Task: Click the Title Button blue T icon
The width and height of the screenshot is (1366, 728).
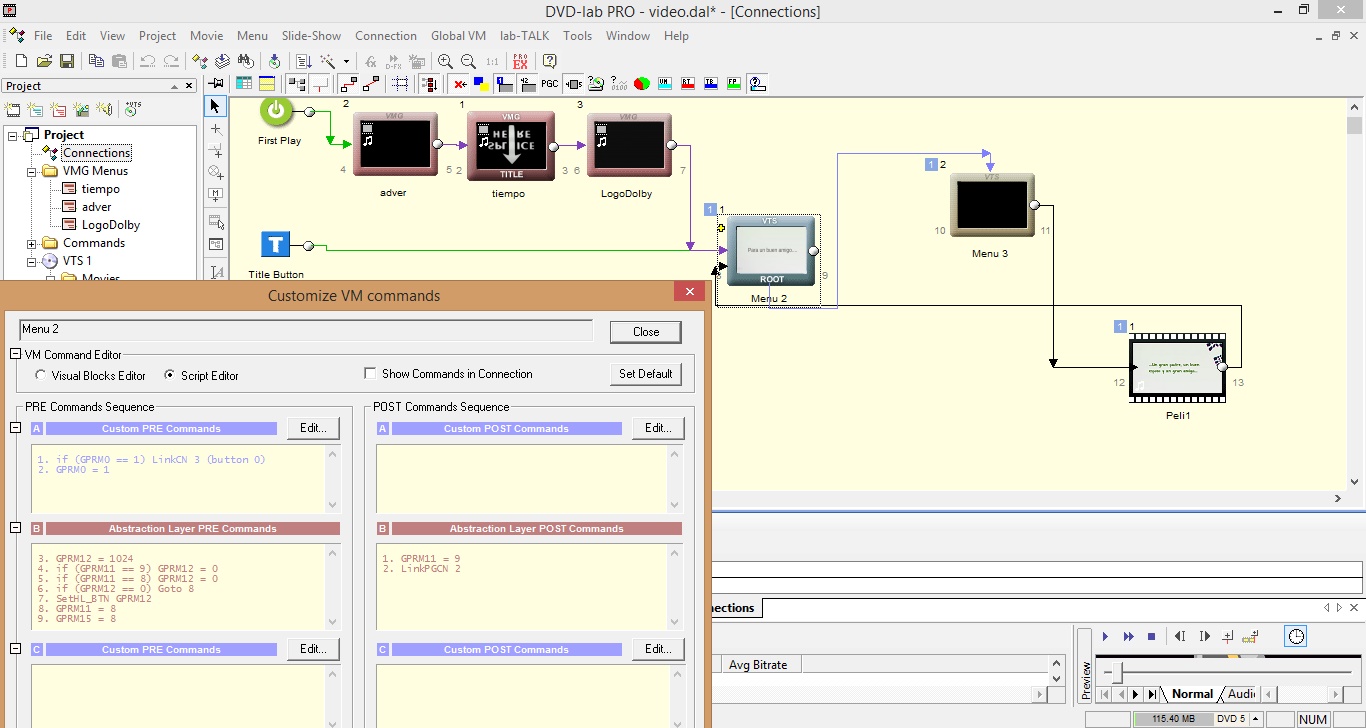Action: pos(275,245)
